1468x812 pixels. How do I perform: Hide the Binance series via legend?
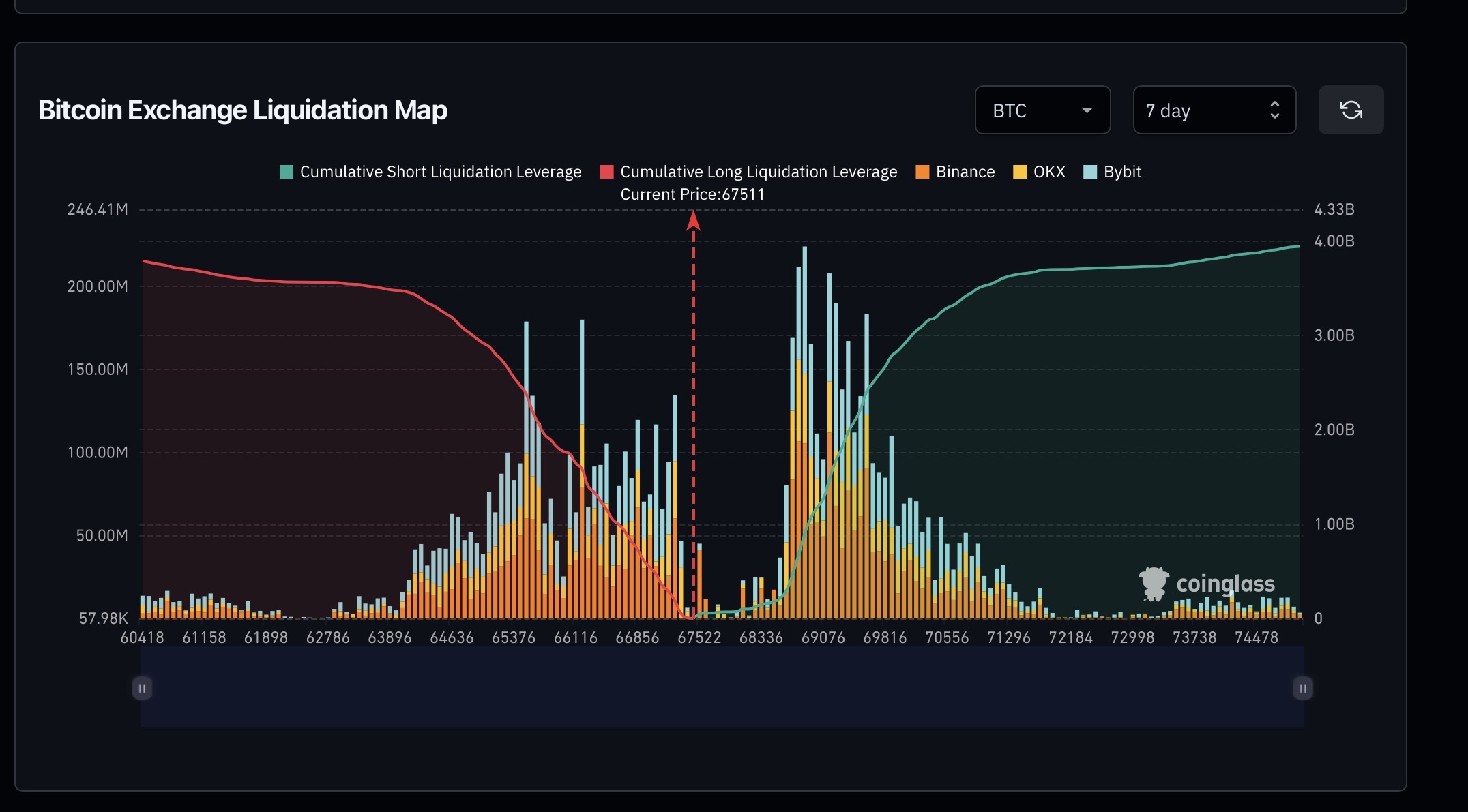tap(965, 172)
